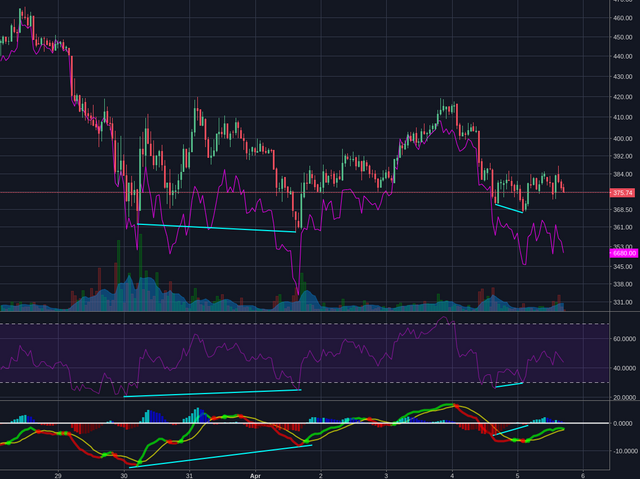The image size is (640, 479).
Task: Click the 20.0000 RSI scale label
Action: [x=624, y=397]
